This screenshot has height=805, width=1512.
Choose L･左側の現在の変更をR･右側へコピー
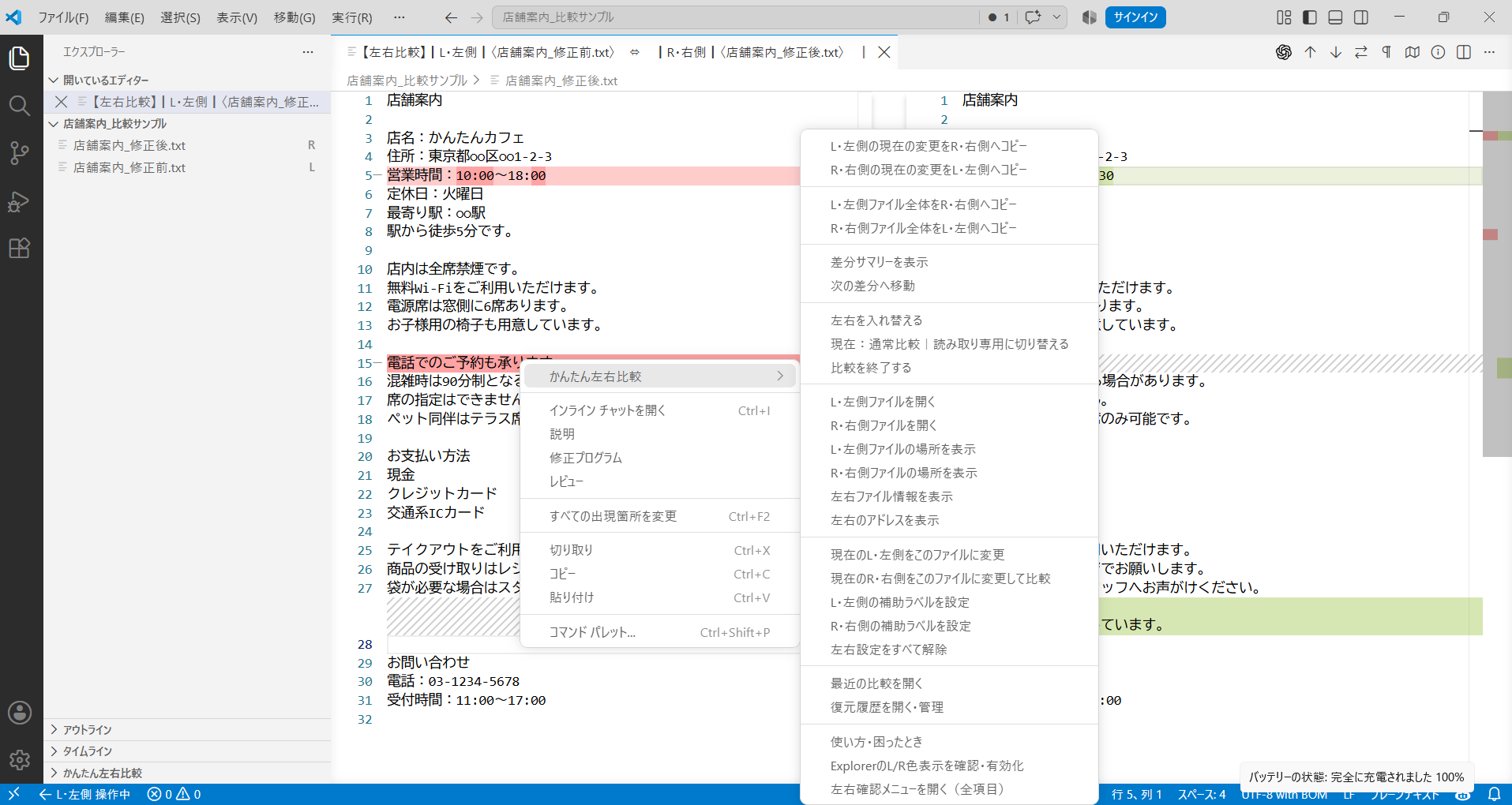tap(949, 146)
